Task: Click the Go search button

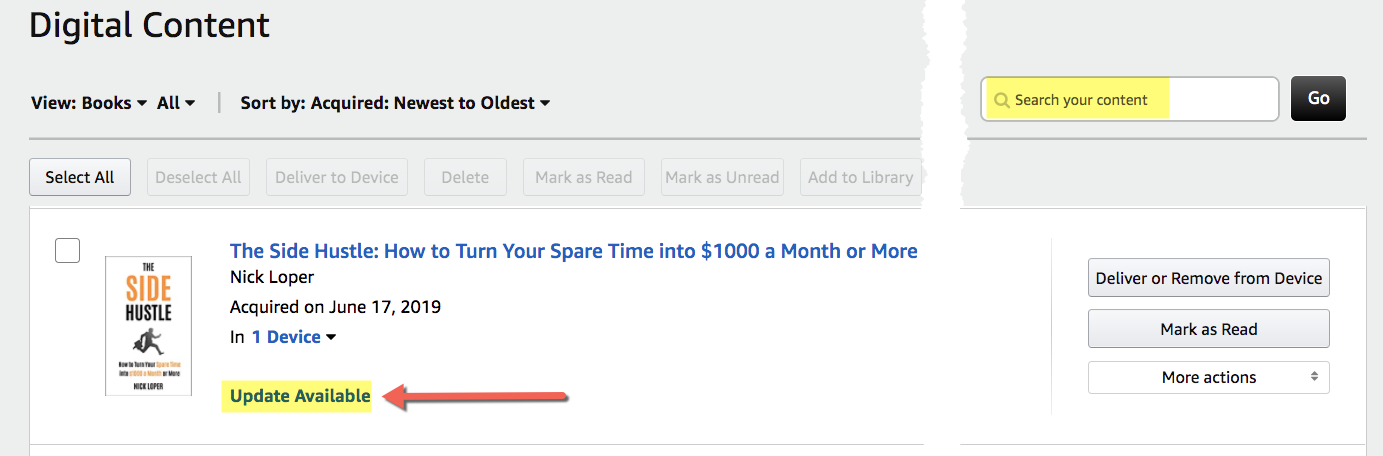Action: (1318, 98)
